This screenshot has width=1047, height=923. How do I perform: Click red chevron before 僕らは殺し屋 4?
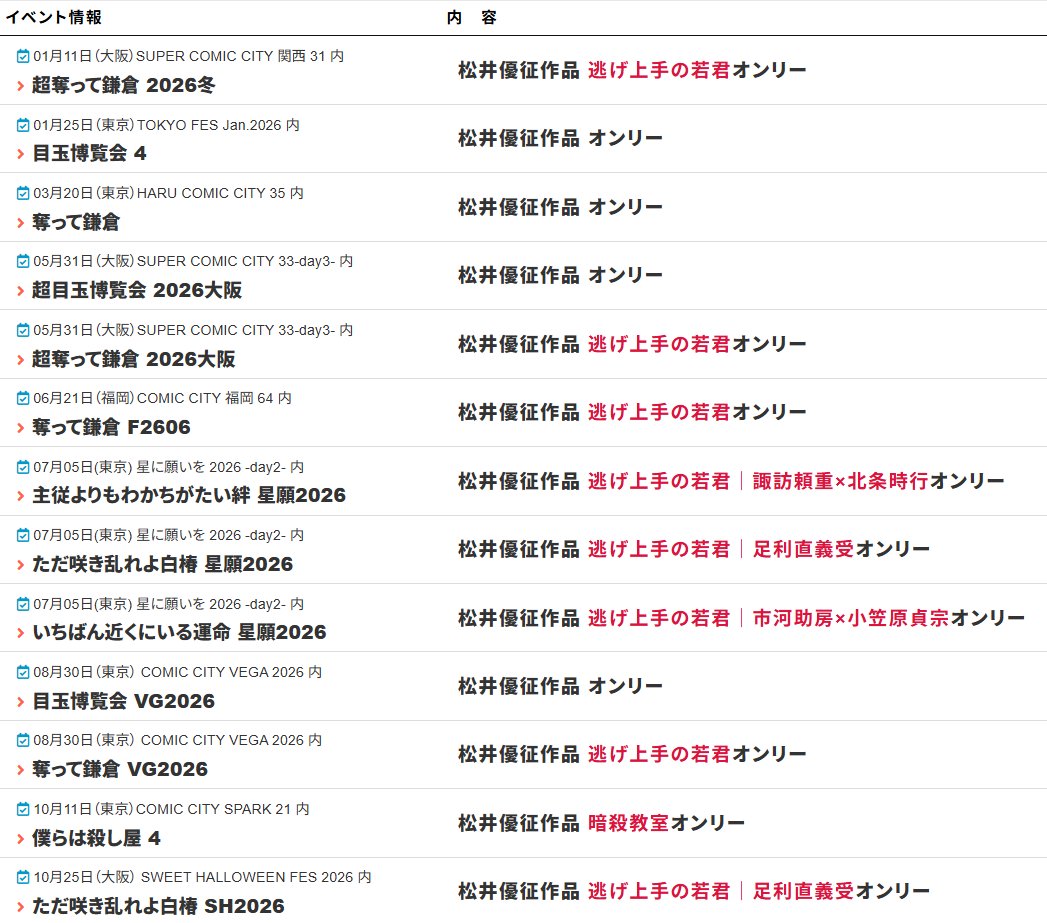(21, 838)
